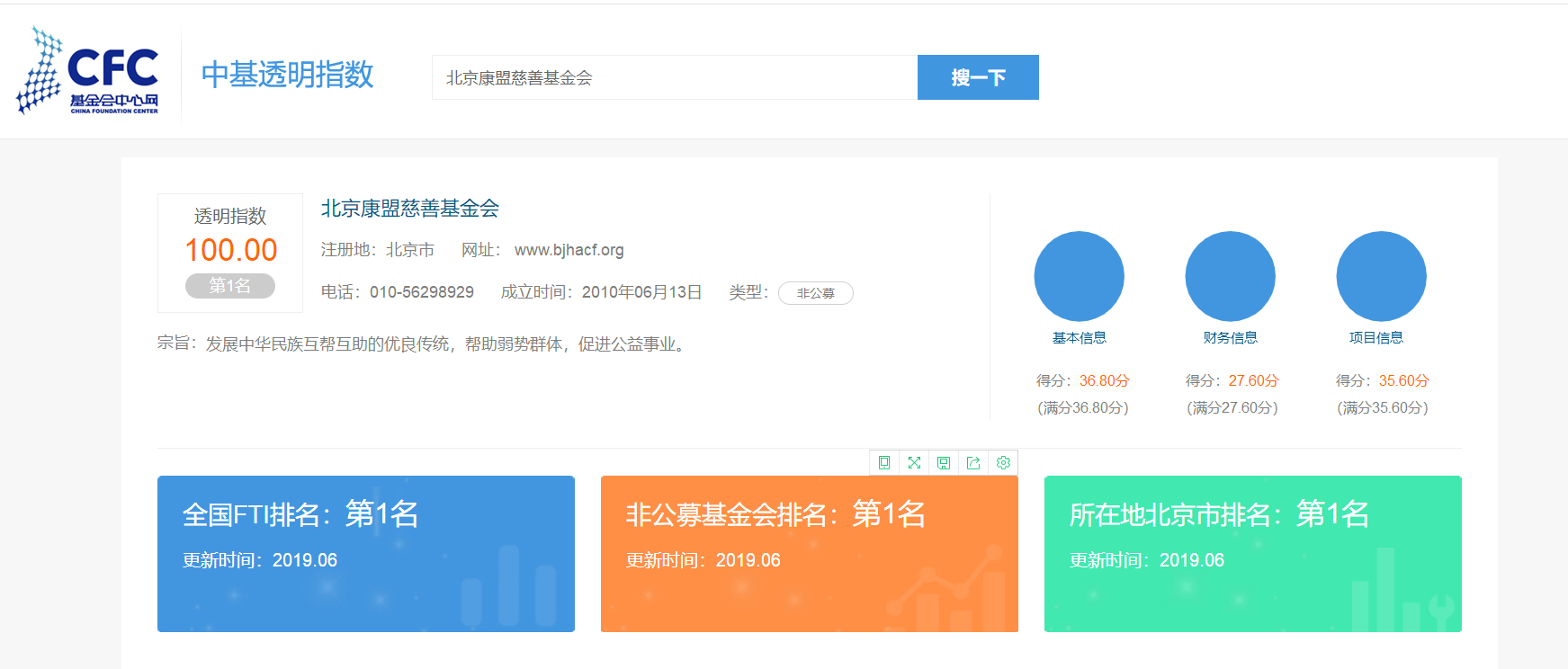Click the 非公募 type tag
The width and height of the screenshot is (1568, 669).
[816, 293]
